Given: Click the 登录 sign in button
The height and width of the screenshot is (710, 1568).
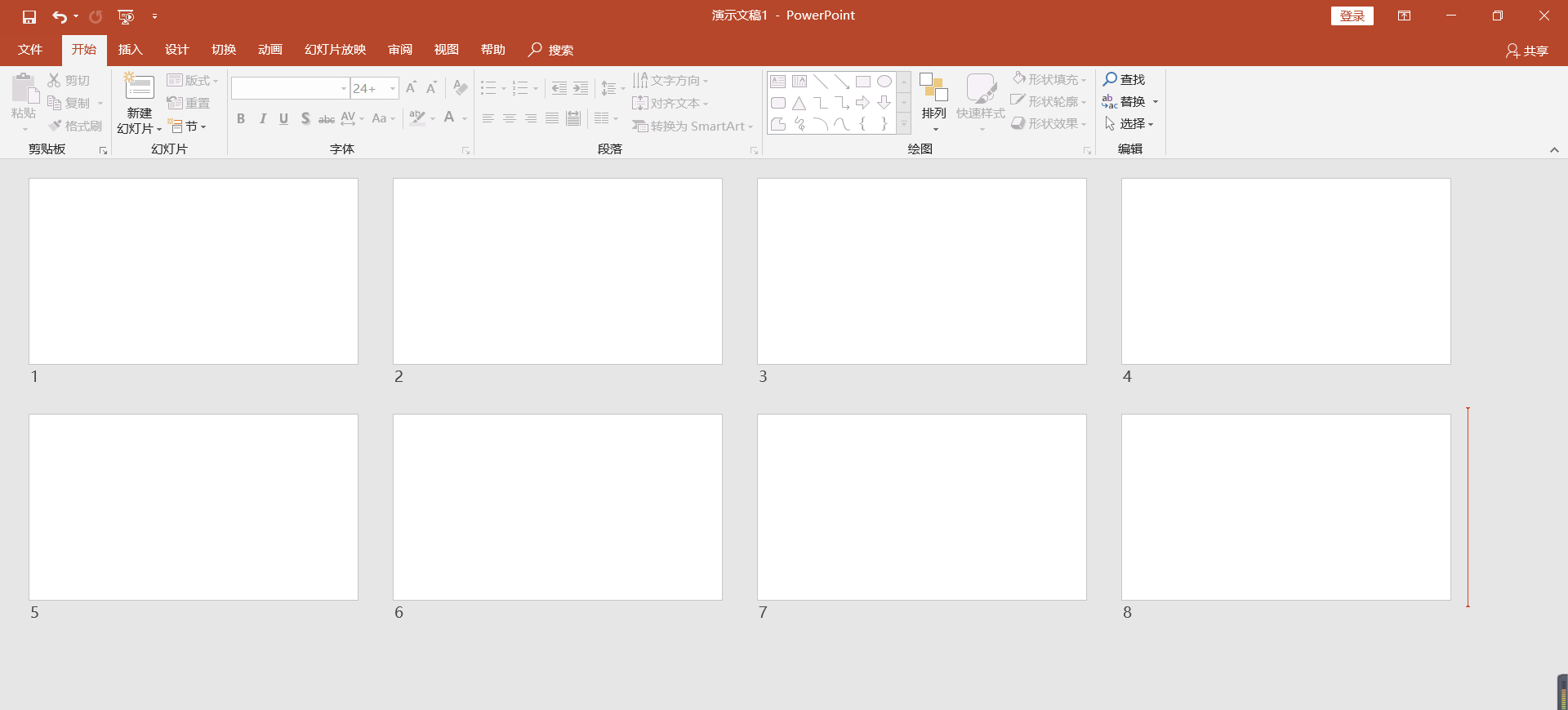Looking at the screenshot, I should coord(1352,16).
